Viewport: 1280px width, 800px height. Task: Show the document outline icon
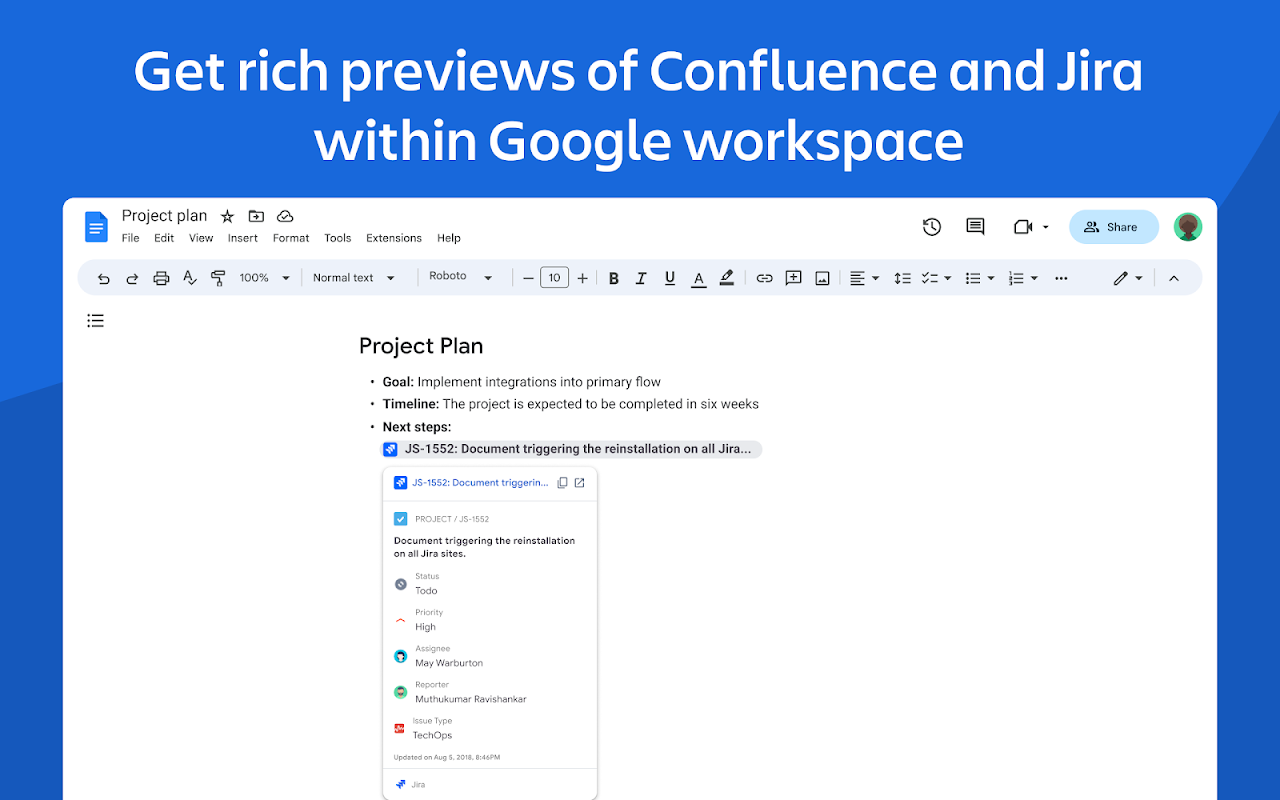[95, 321]
